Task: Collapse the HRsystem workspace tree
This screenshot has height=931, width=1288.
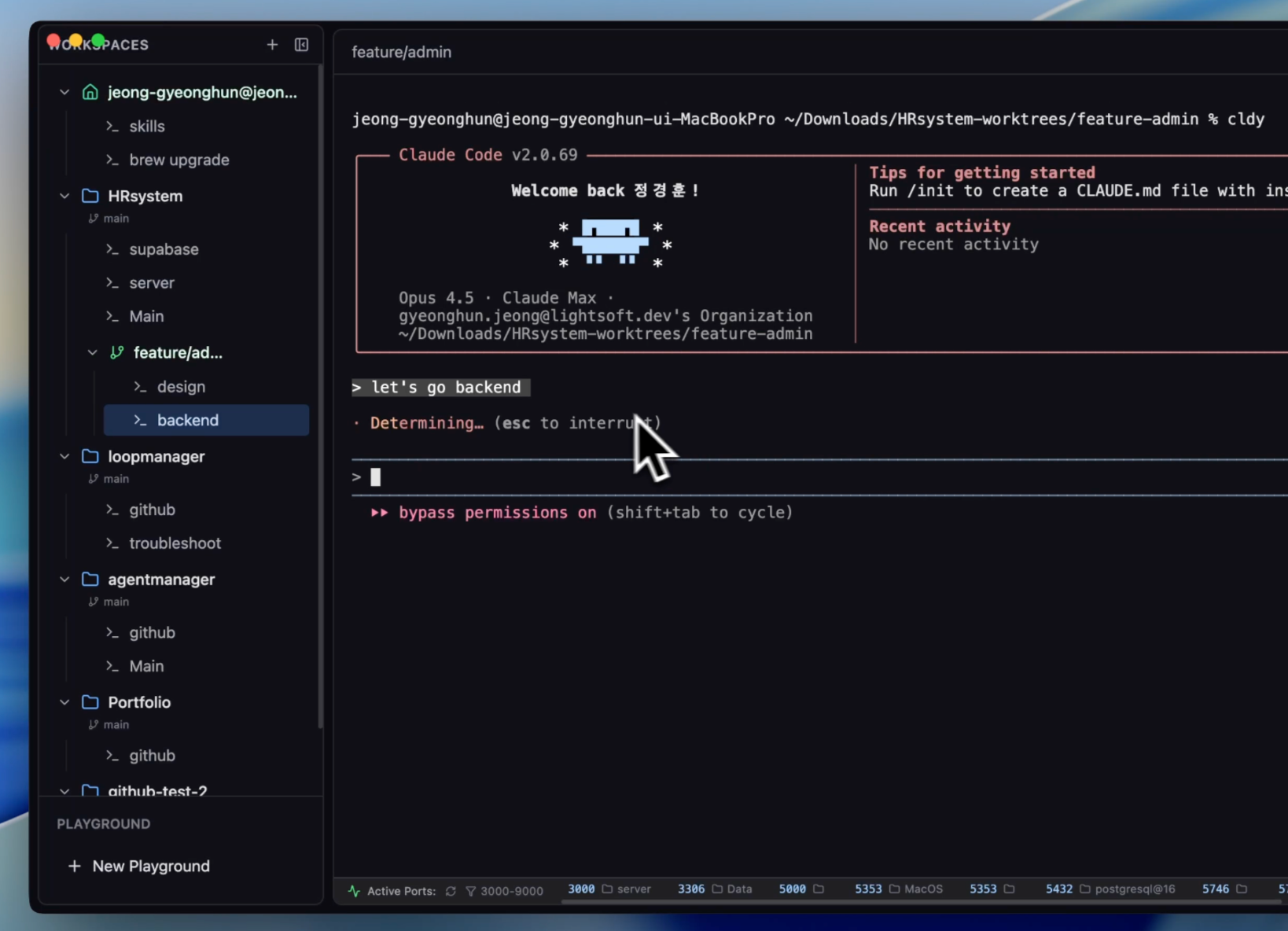Action: coord(64,196)
